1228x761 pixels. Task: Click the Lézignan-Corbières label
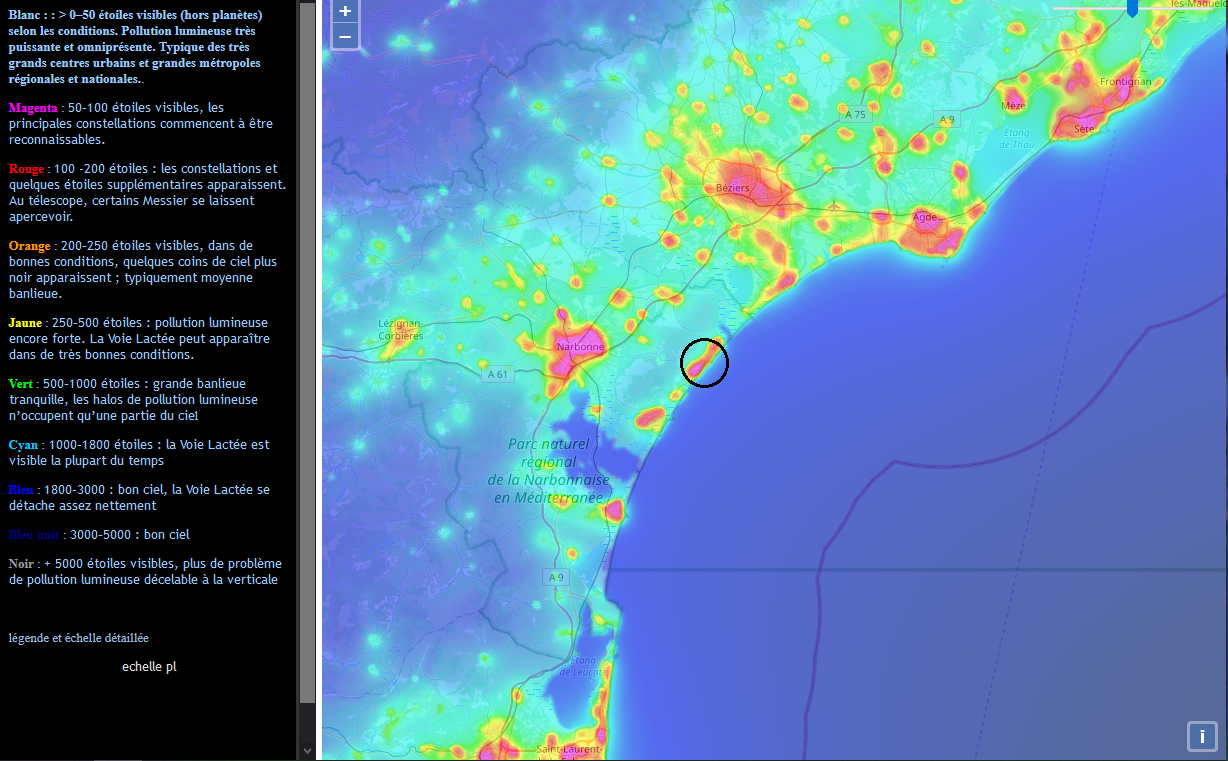pos(400,330)
